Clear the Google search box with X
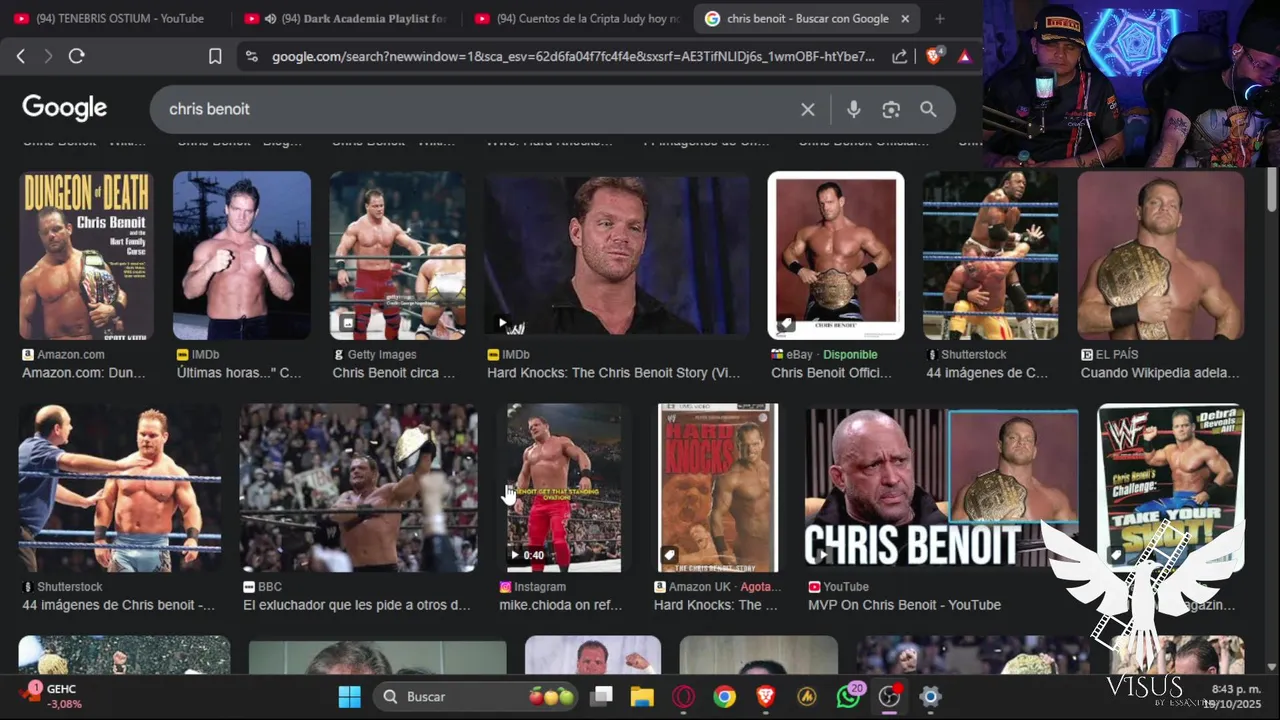The width and height of the screenshot is (1280, 720). pyautogui.click(x=808, y=109)
